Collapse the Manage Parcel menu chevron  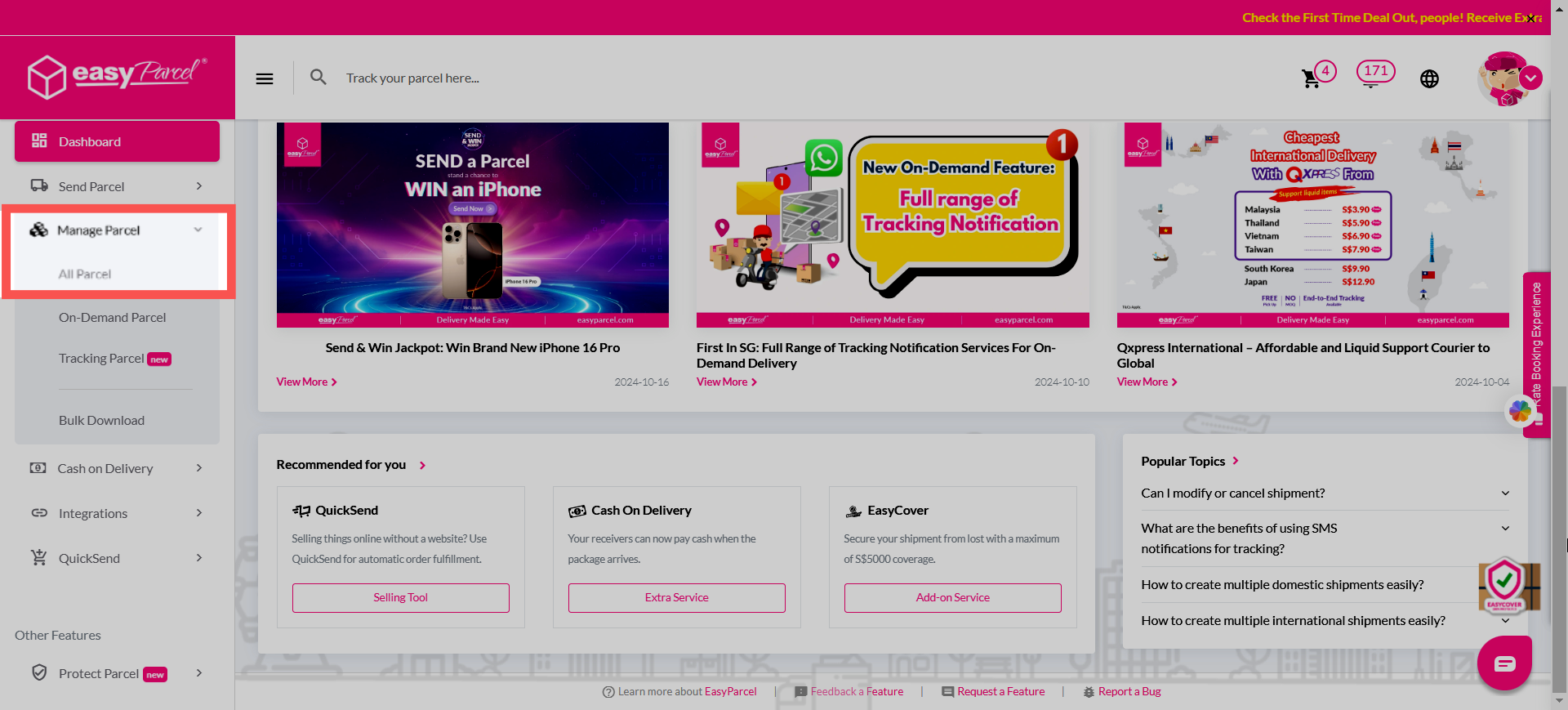click(x=198, y=230)
